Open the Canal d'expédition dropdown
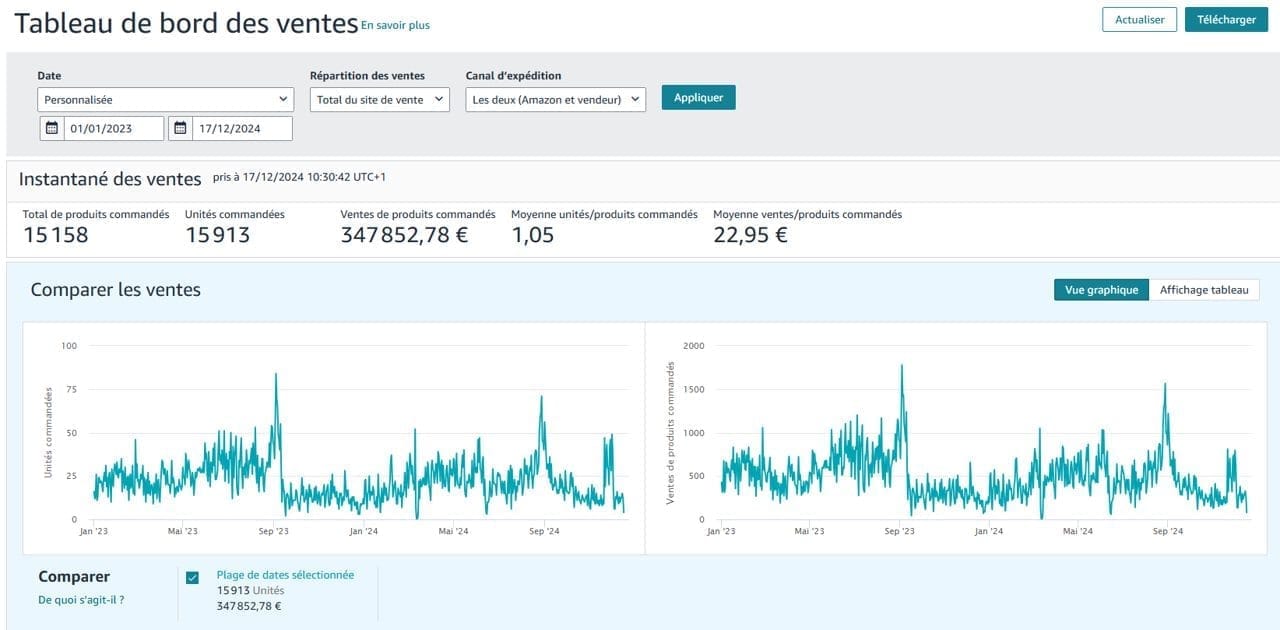 555,100
